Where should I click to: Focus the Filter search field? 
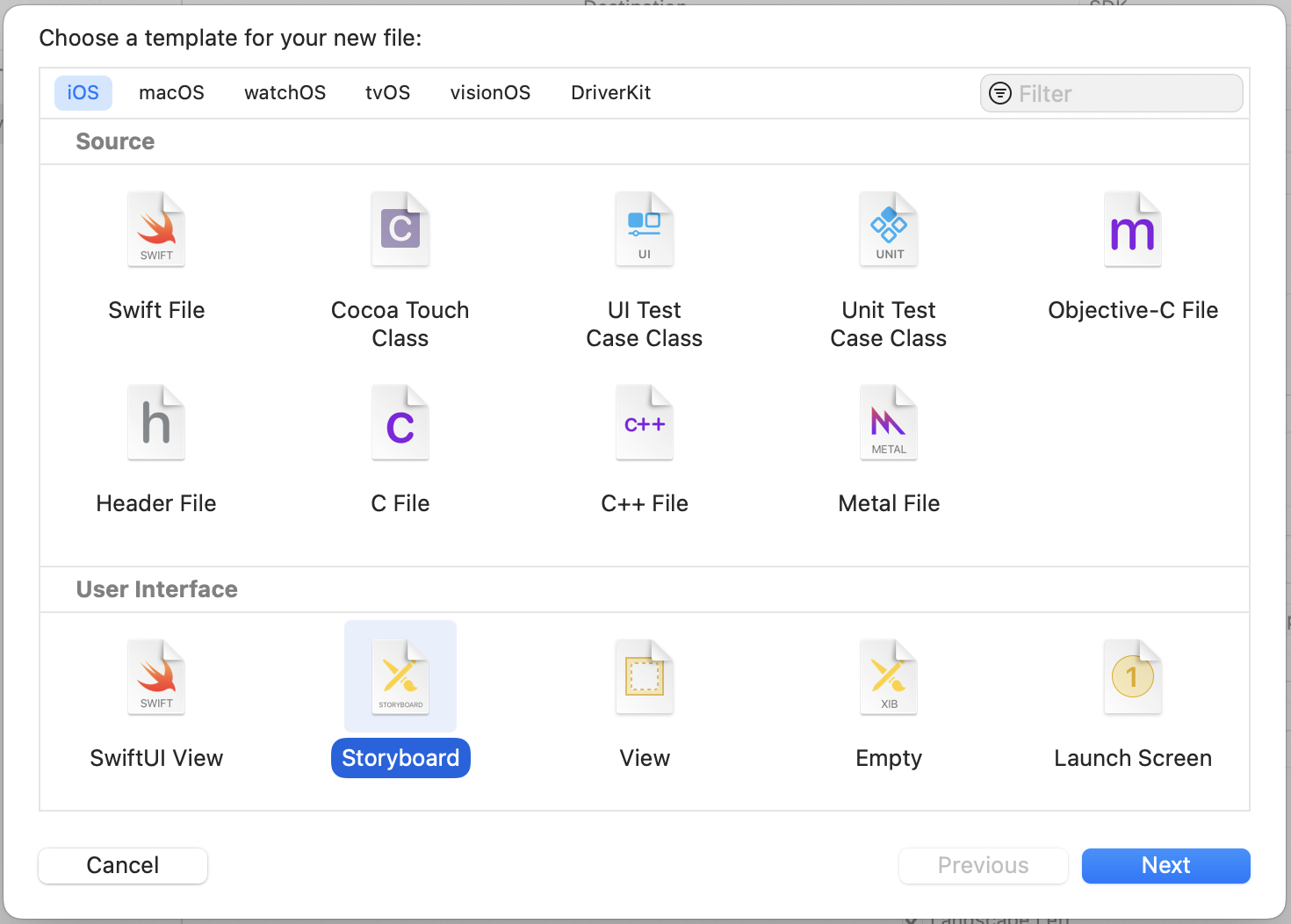click(x=1124, y=94)
